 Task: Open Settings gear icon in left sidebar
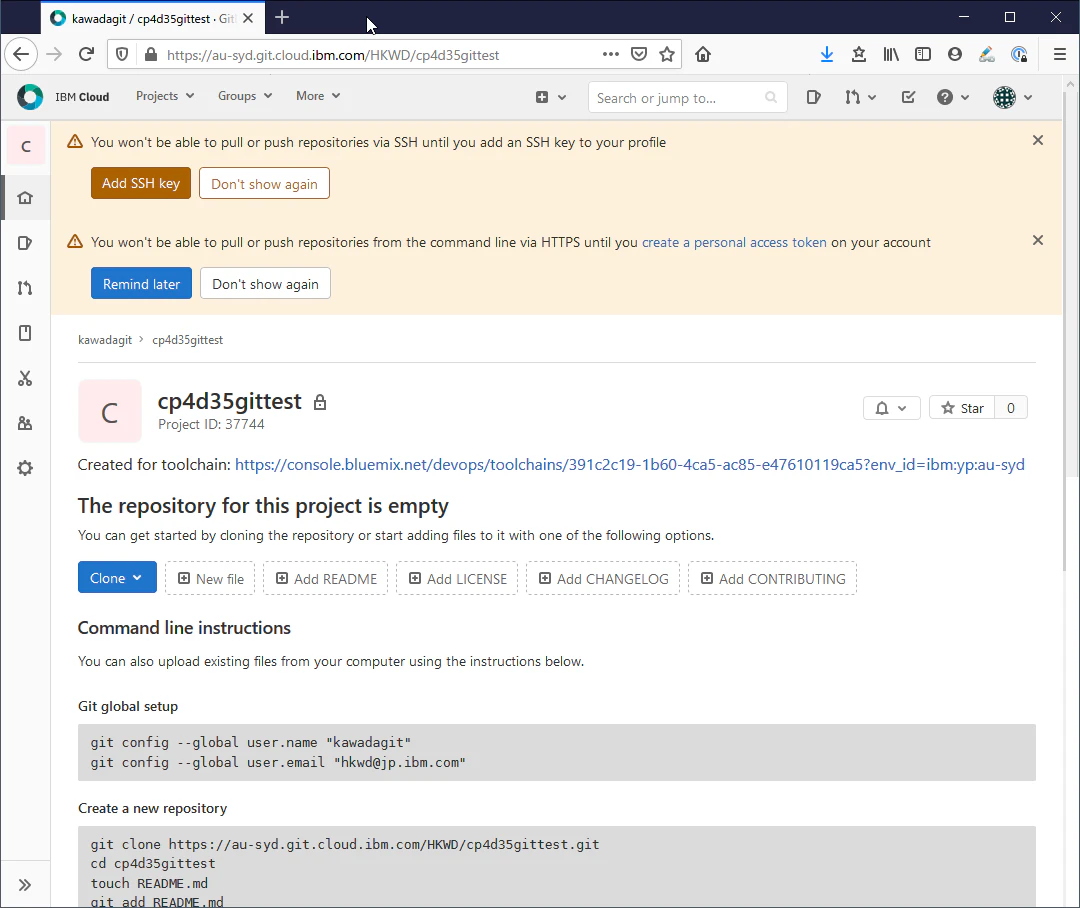click(x=25, y=468)
